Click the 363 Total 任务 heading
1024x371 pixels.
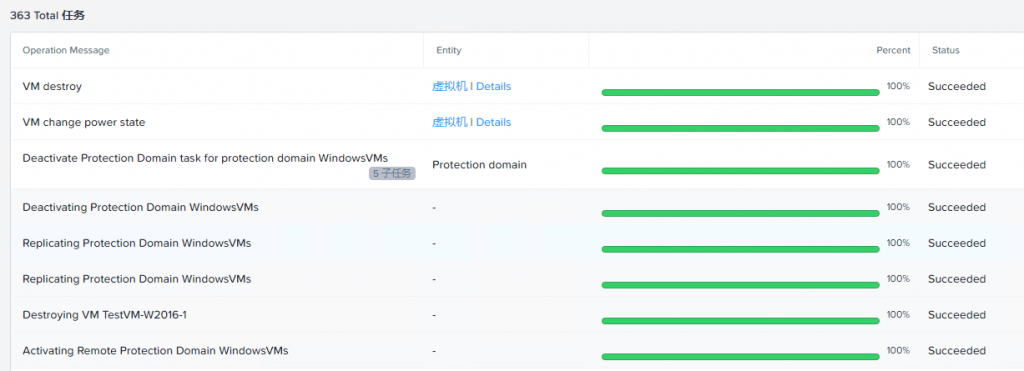pos(47,16)
